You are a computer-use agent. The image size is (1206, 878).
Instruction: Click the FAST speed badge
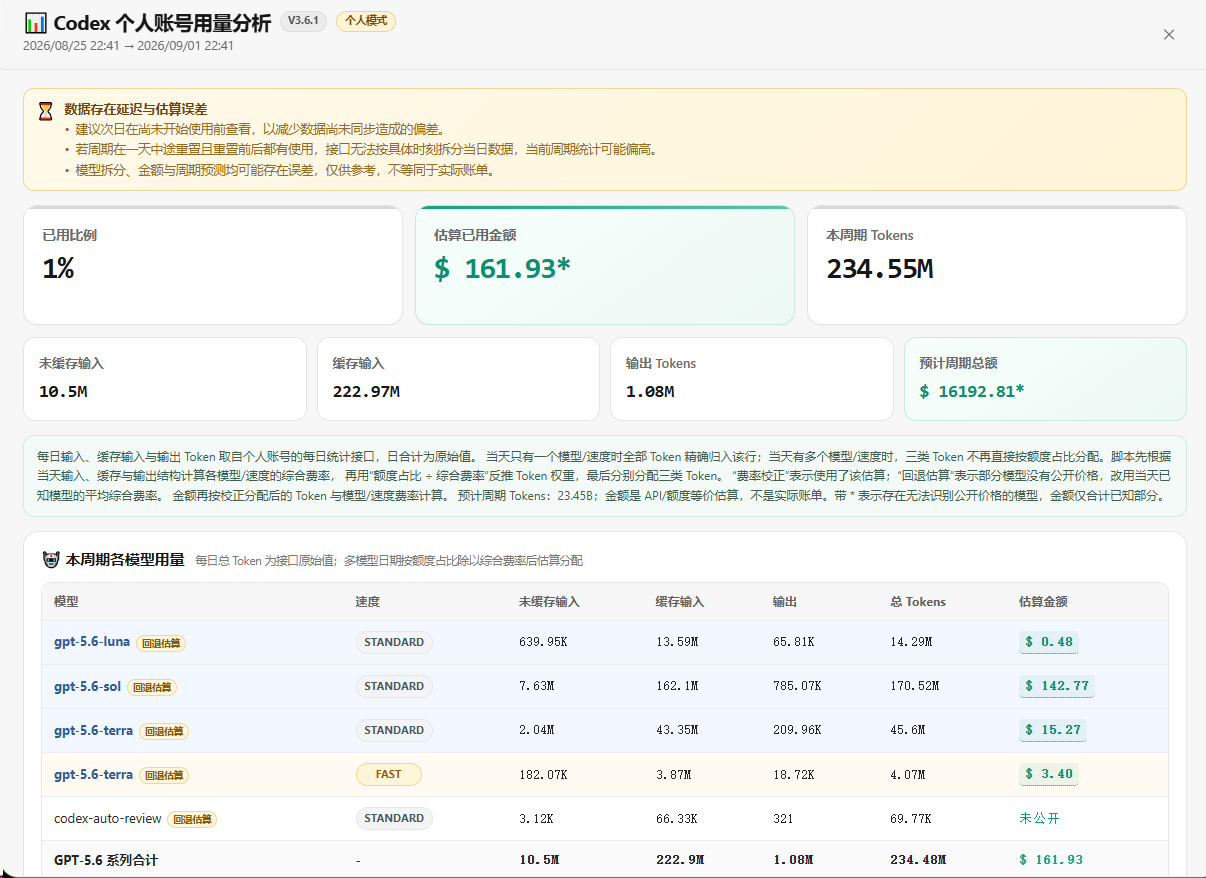389,774
